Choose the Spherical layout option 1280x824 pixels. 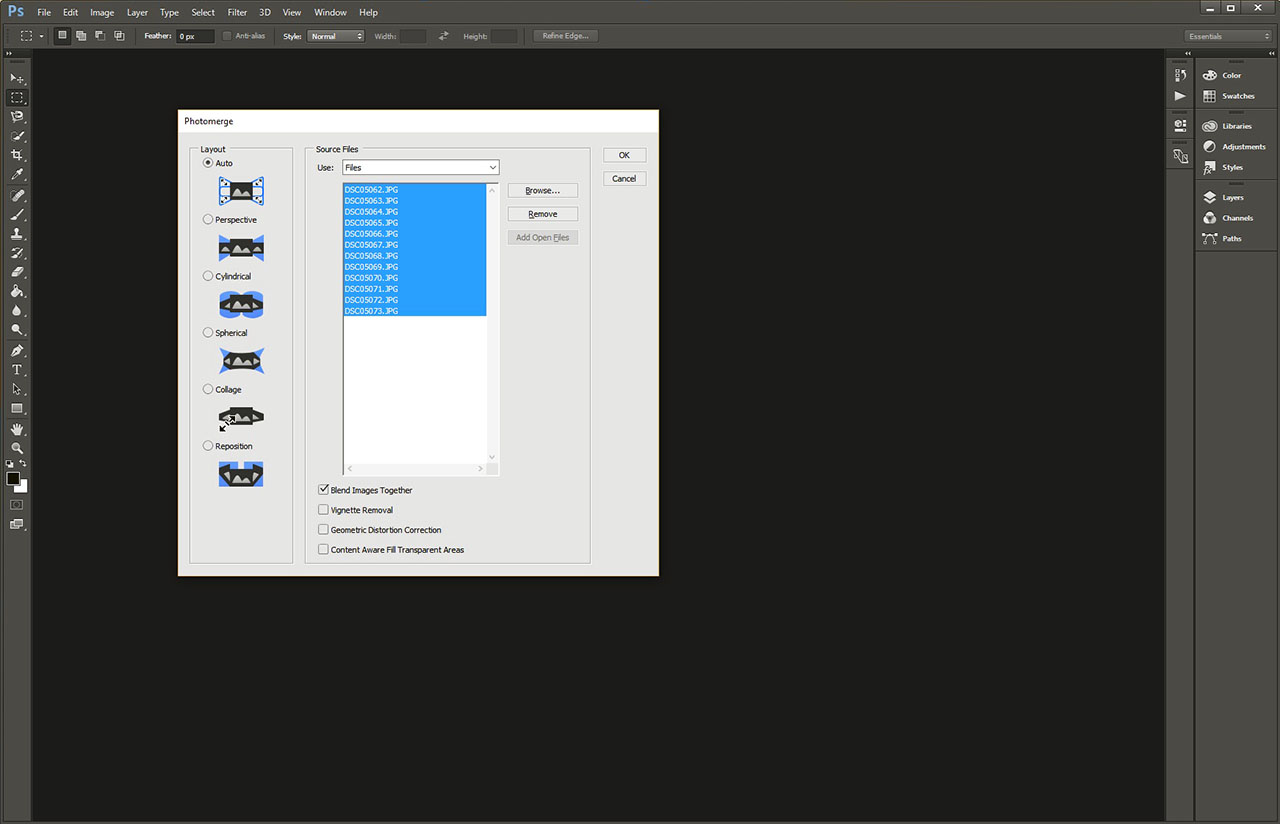208,333
